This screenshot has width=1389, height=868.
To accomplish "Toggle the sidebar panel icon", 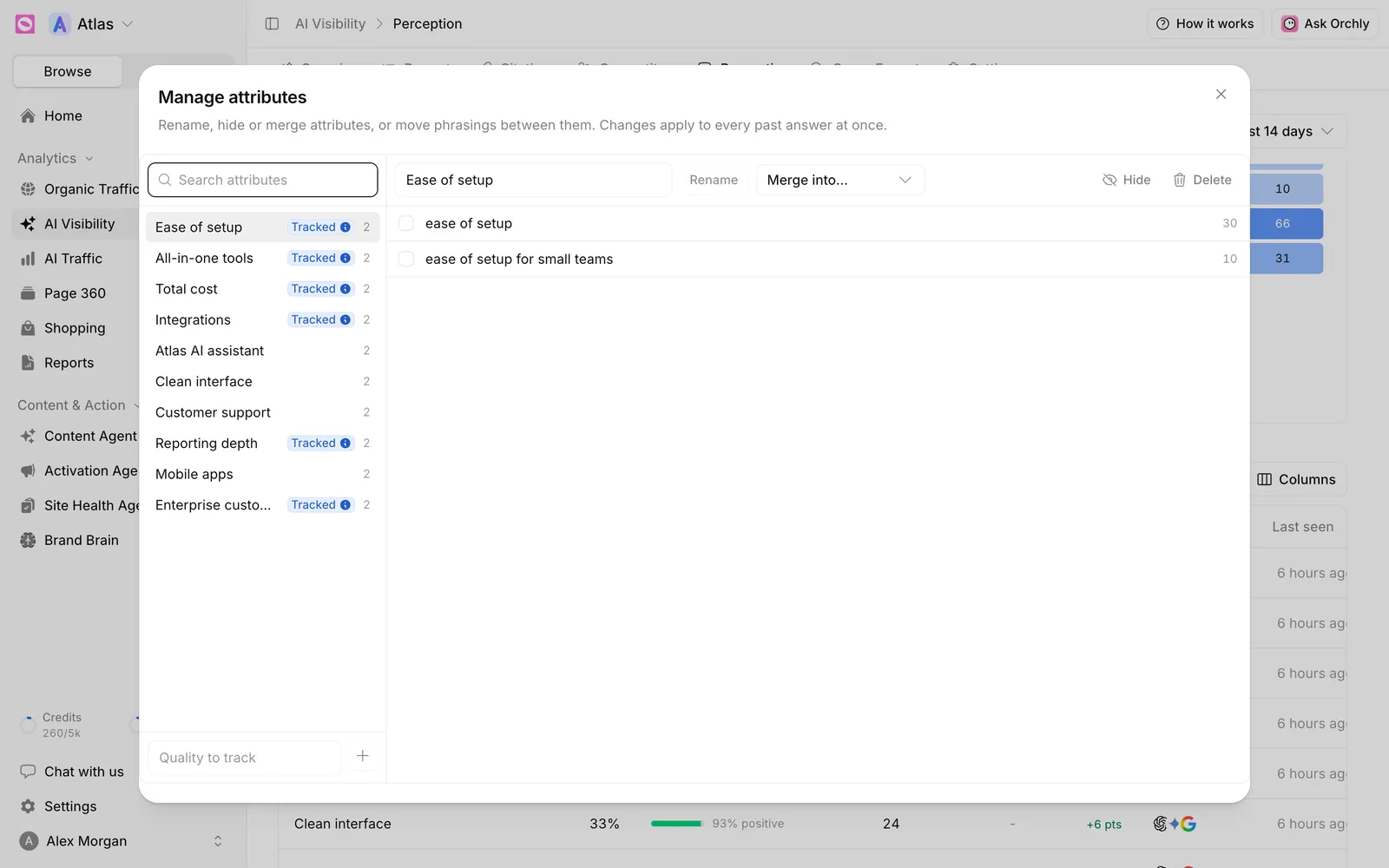I will tap(272, 23).
